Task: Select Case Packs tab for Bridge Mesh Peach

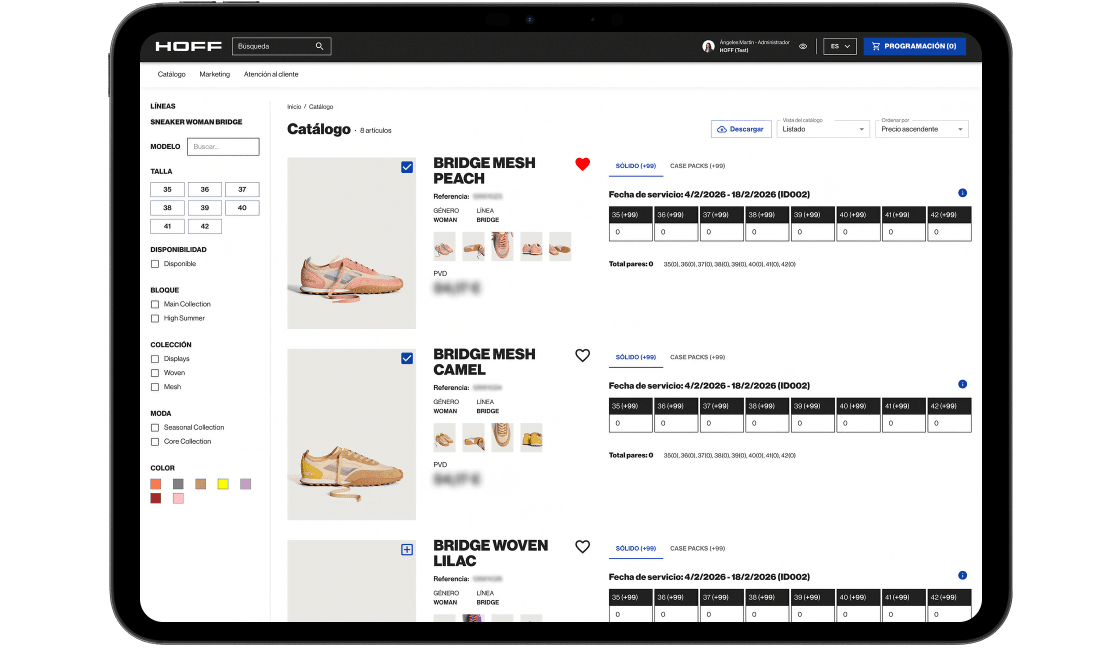Action: 697,166
